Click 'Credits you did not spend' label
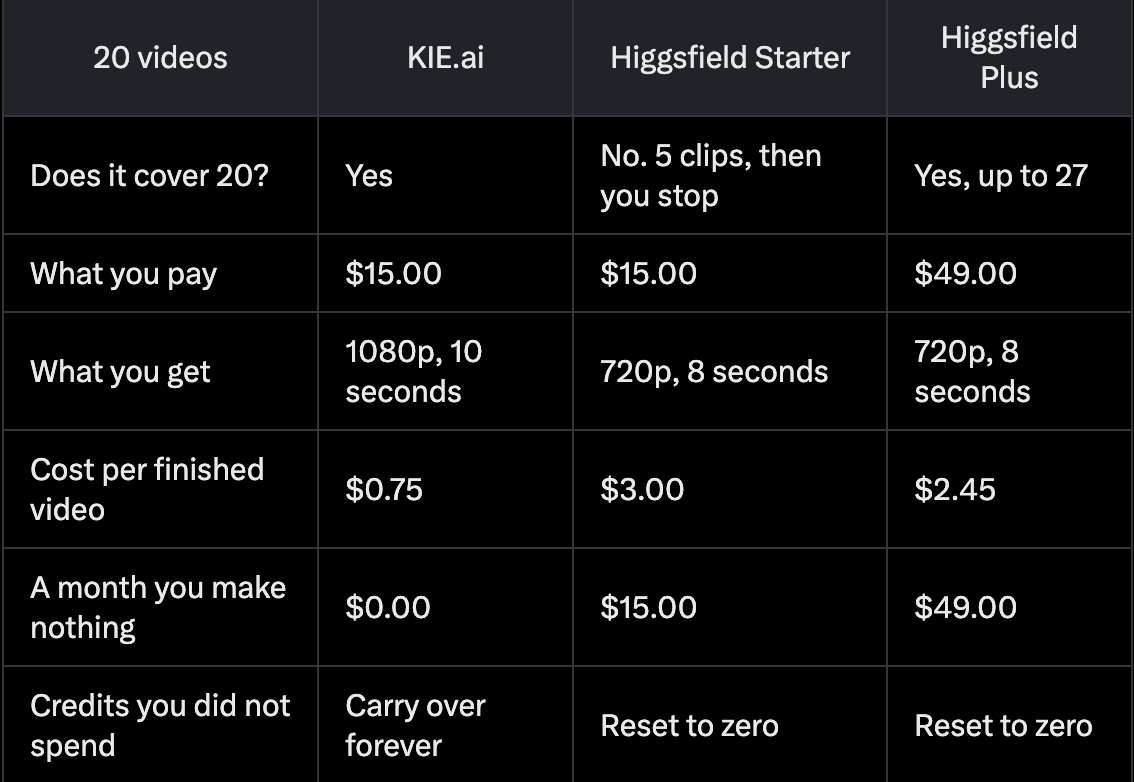1134x782 pixels. [160, 725]
